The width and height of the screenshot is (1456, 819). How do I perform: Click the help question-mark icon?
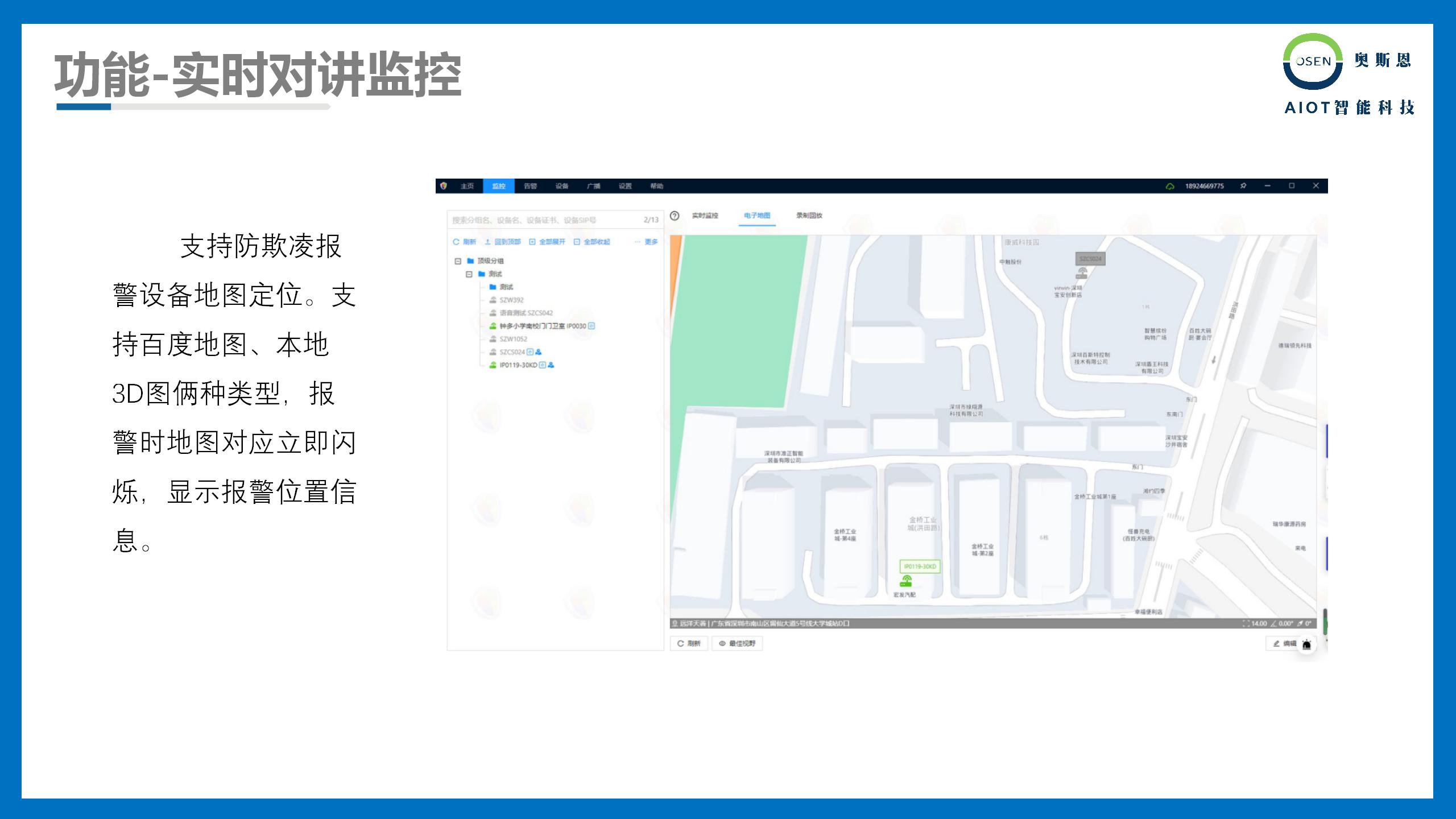tap(675, 216)
